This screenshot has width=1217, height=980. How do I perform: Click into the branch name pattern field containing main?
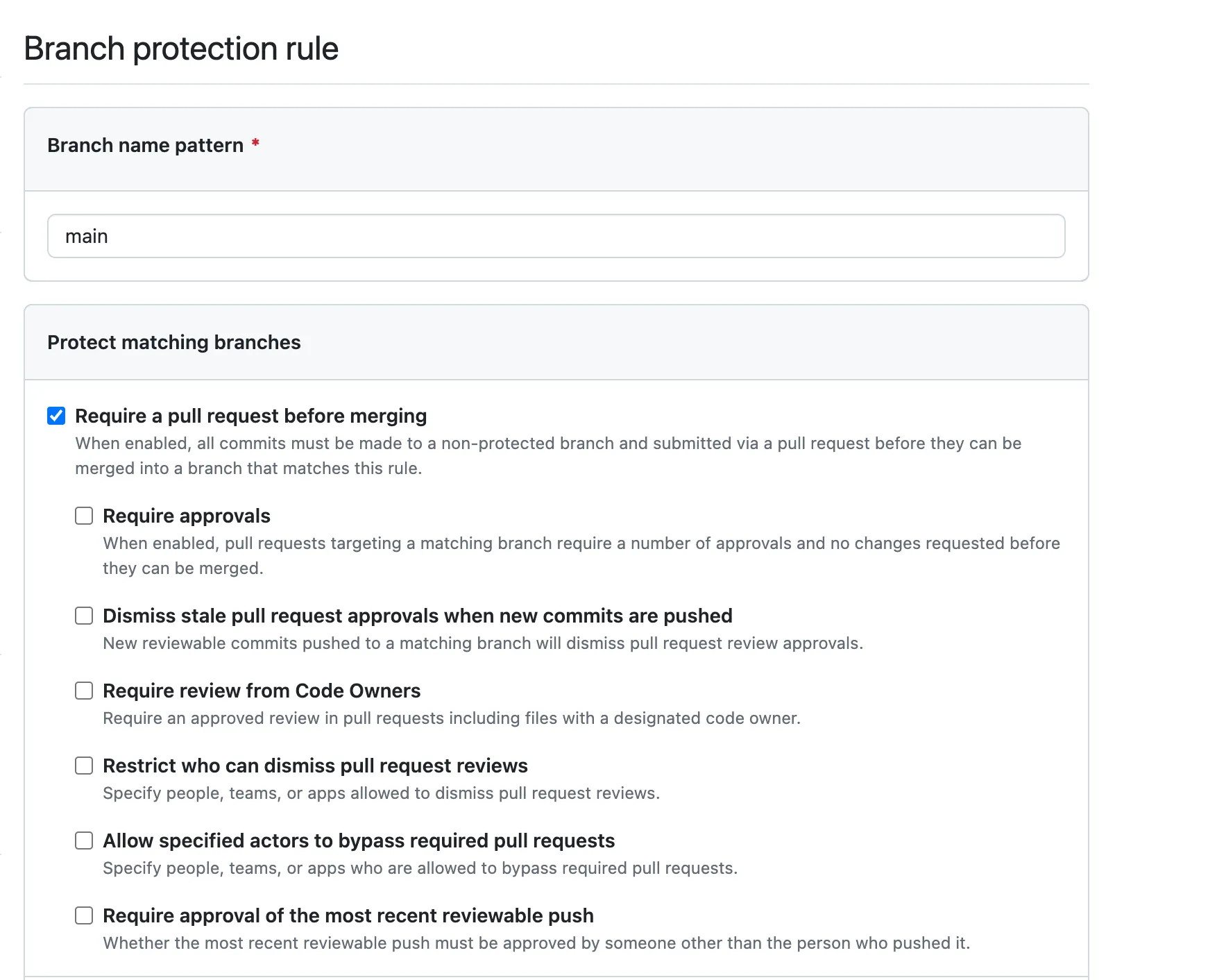(555, 236)
